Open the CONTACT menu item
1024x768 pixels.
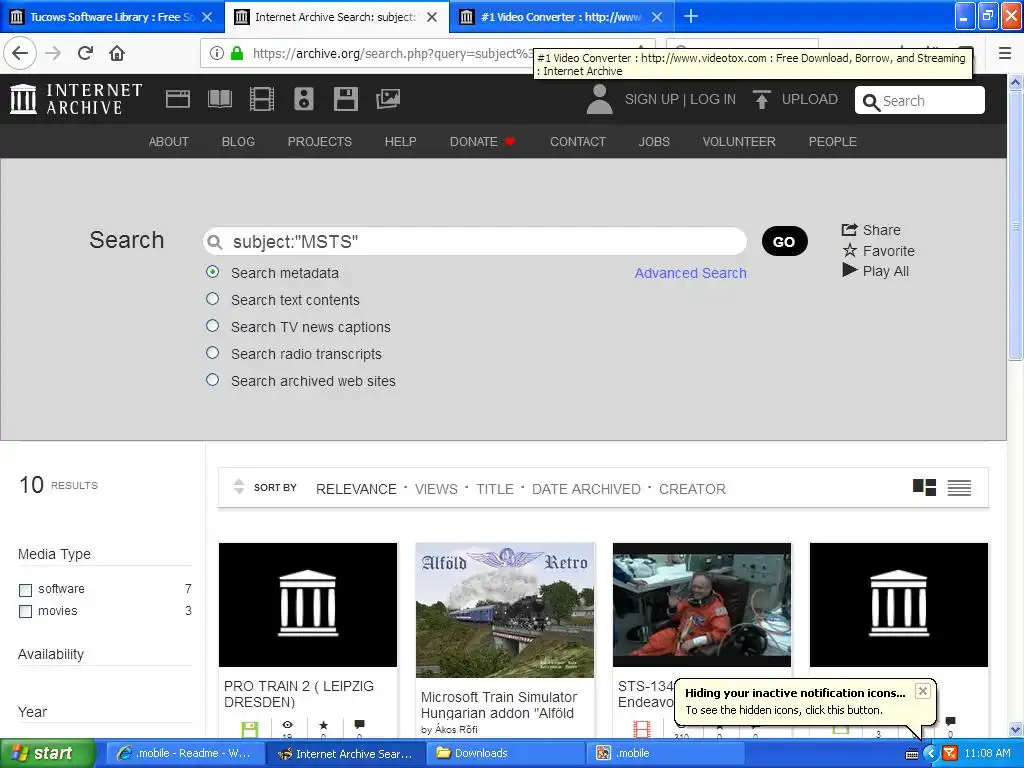[577, 142]
